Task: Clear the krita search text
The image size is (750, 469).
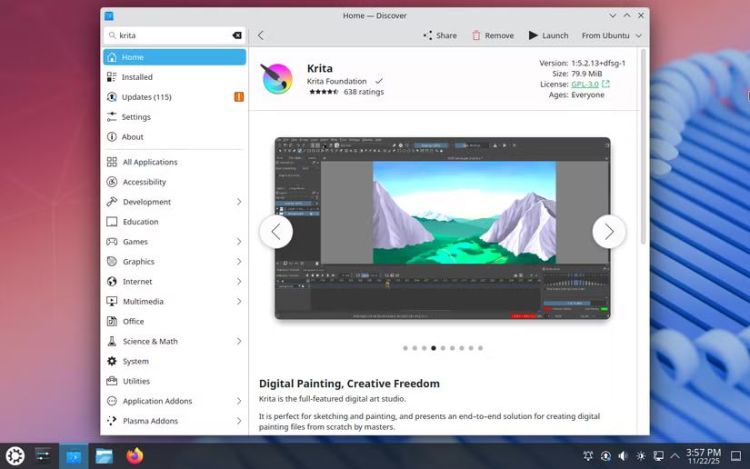Action: coord(237,35)
